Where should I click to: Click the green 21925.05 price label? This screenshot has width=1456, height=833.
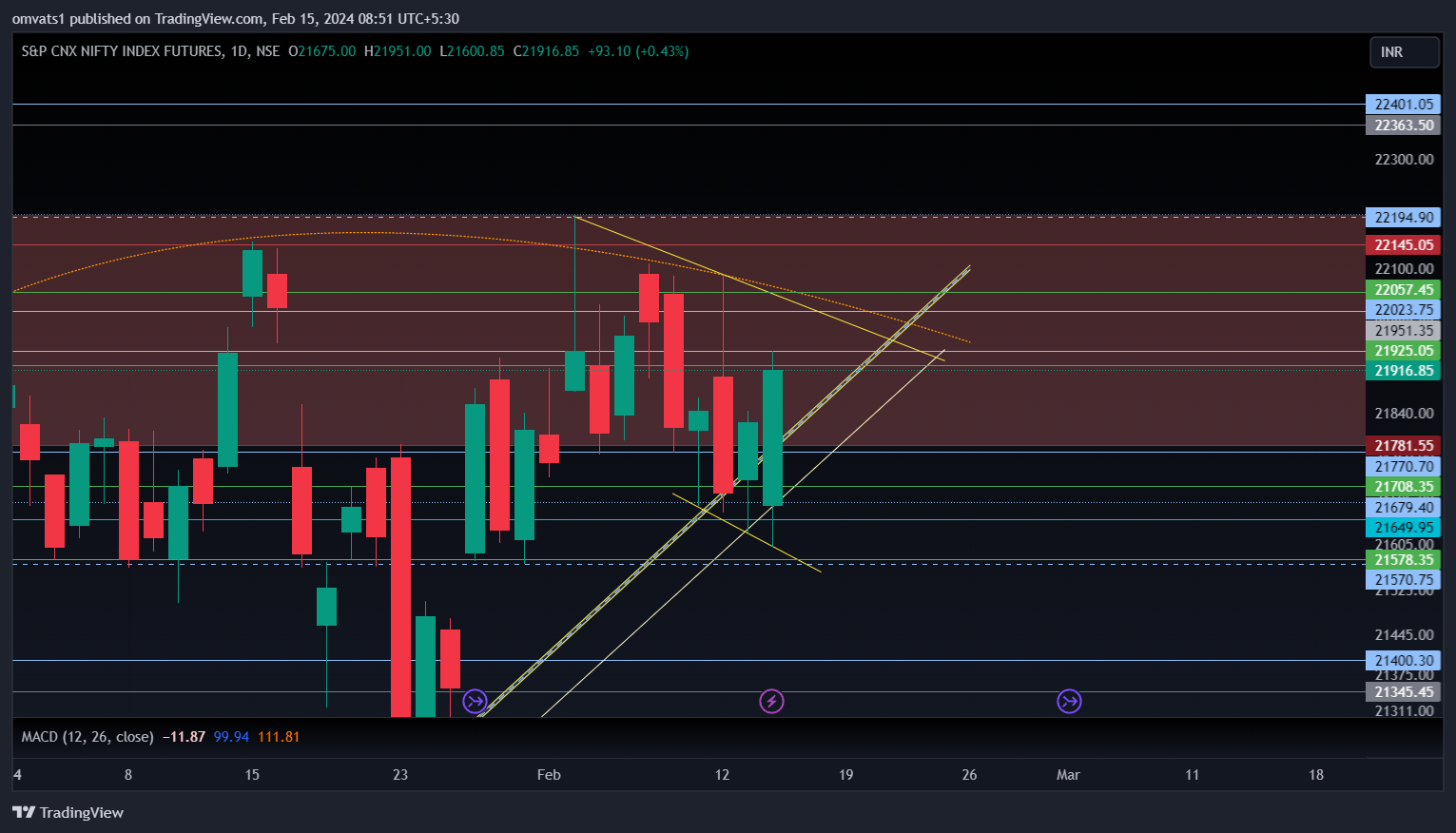(x=1403, y=351)
